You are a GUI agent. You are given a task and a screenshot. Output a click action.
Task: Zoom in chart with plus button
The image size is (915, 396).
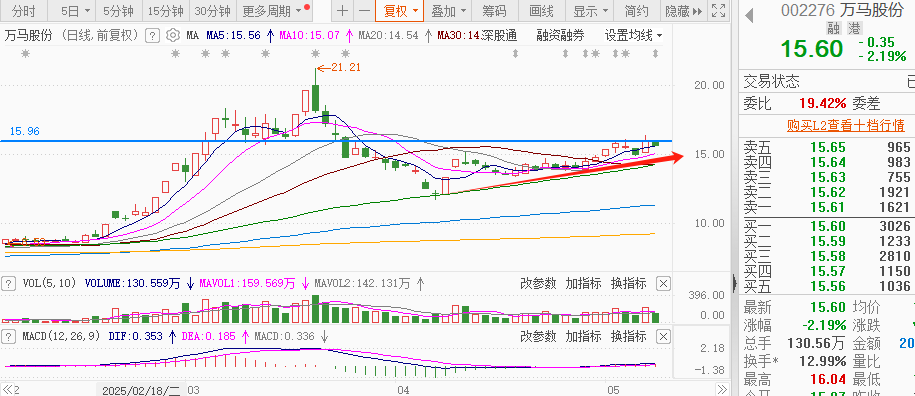pyautogui.click(x=343, y=10)
